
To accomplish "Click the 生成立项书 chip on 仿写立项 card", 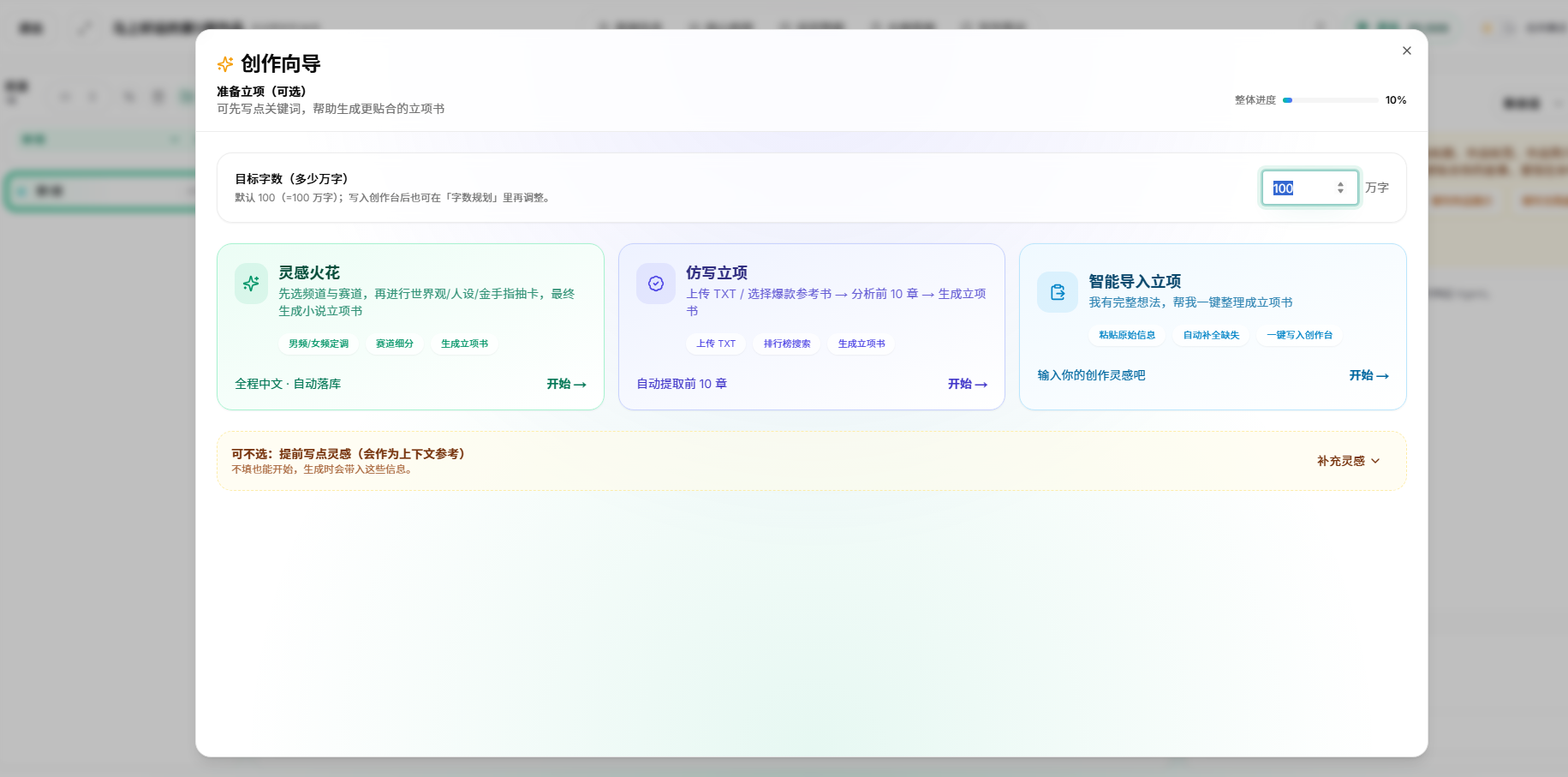I will (x=861, y=344).
